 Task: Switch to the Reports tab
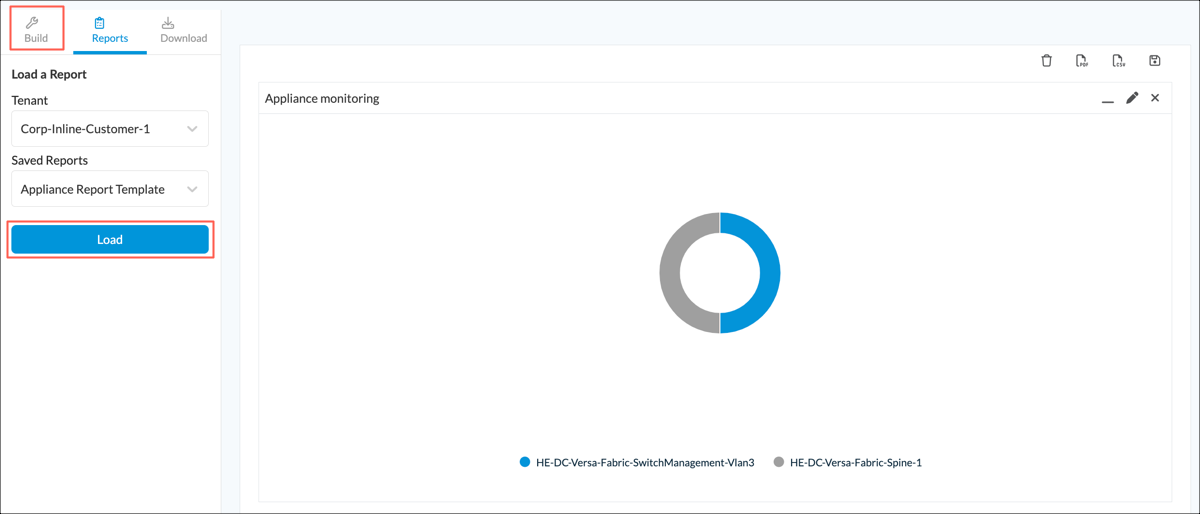(x=109, y=30)
